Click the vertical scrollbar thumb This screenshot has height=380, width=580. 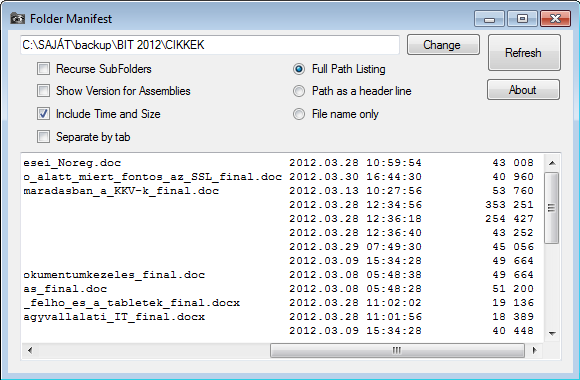tap(552, 208)
